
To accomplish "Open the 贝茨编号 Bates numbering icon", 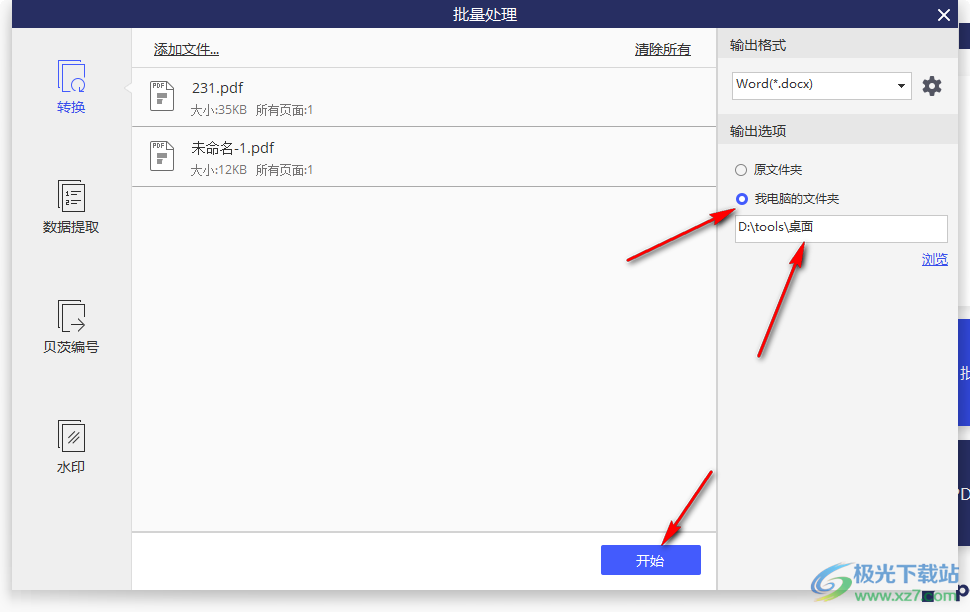I will [x=71, y=316].
